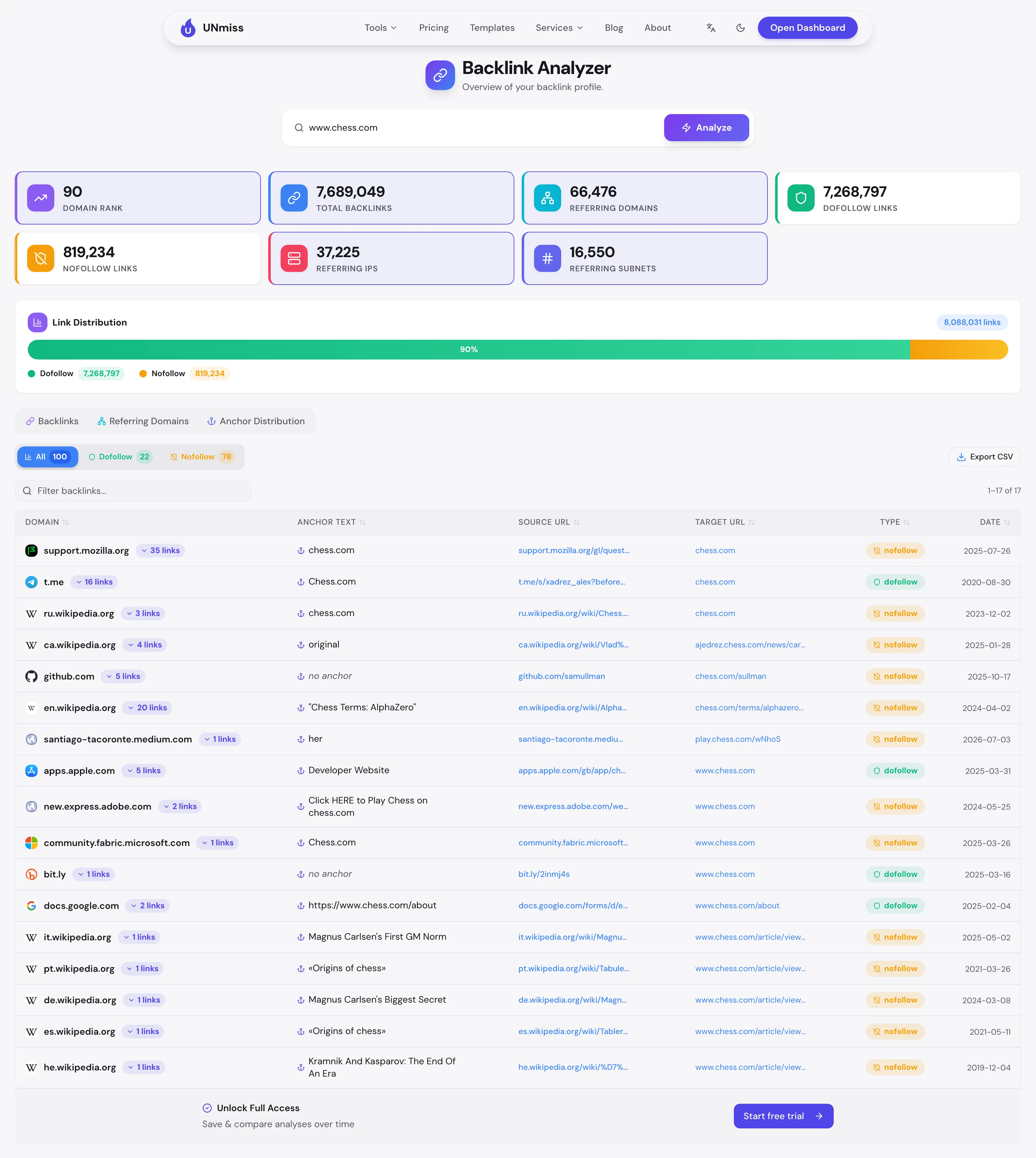Go to the Pricing page
The image size is (1036, 1158).
click(434, 27)
